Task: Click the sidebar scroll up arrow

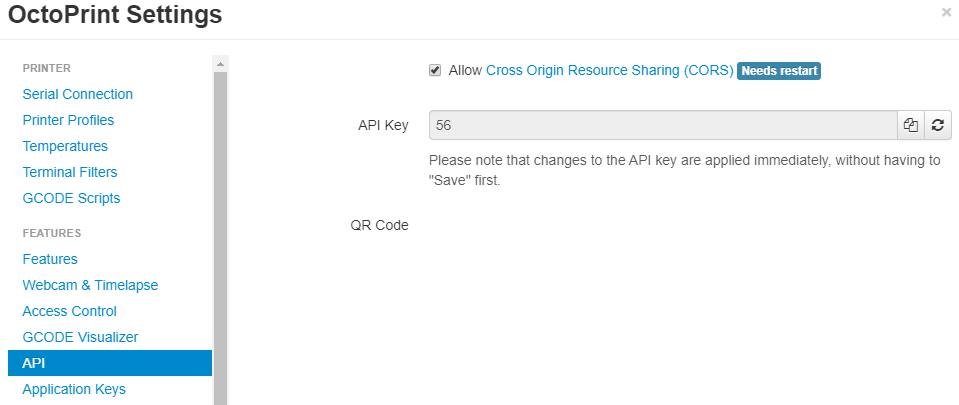Action: pos(220,64)
